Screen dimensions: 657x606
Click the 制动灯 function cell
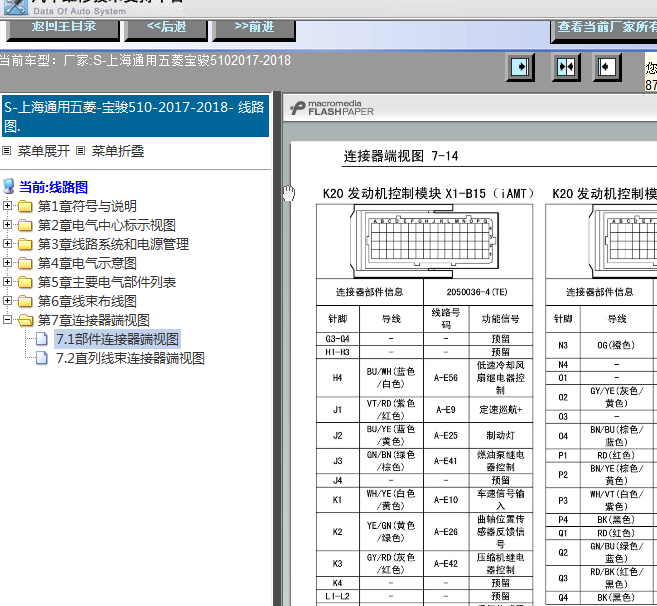click(500, 435)
